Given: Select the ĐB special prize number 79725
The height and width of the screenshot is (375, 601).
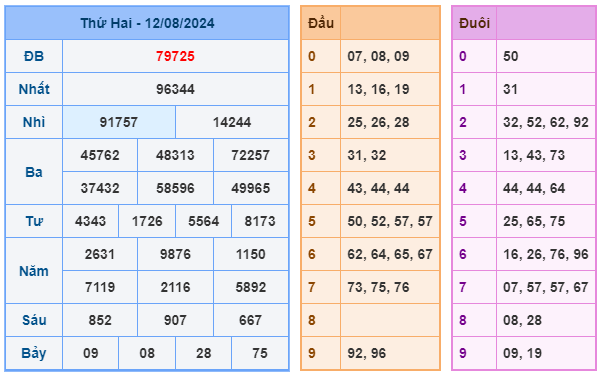Looking at the screenshot, I should click(x=175, y=56).
